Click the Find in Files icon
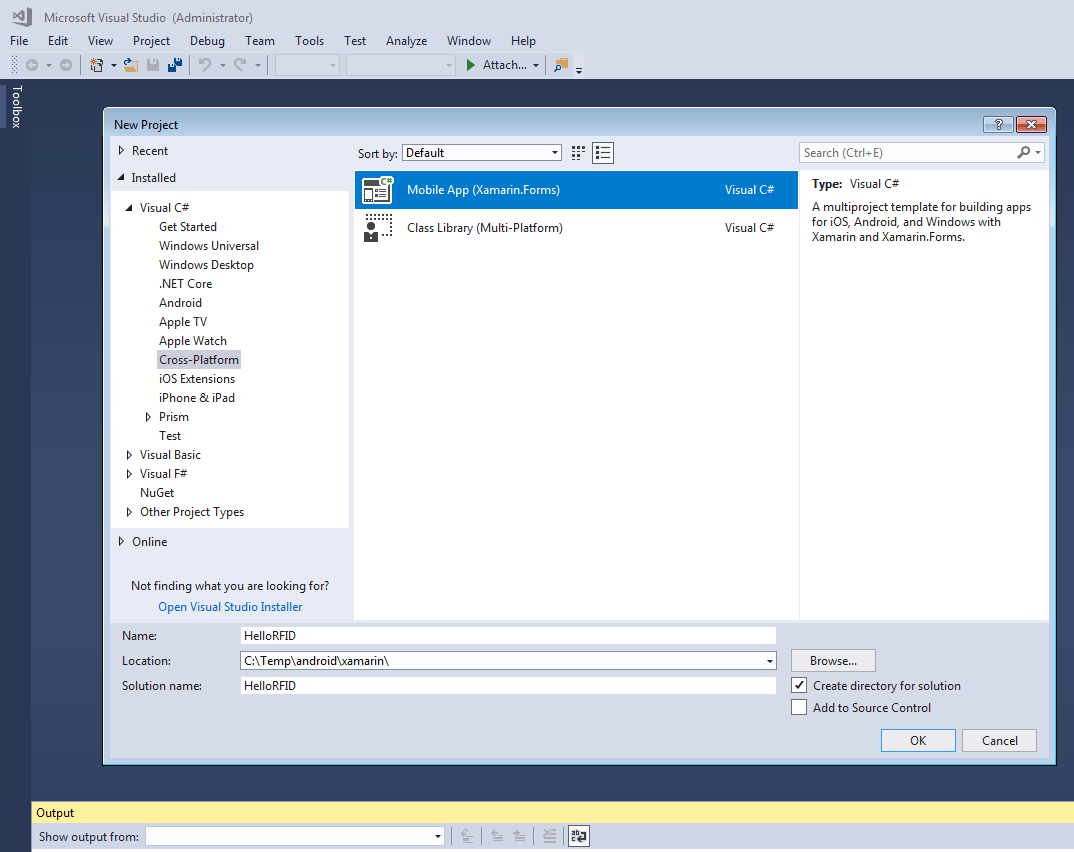 click(562, 65)
